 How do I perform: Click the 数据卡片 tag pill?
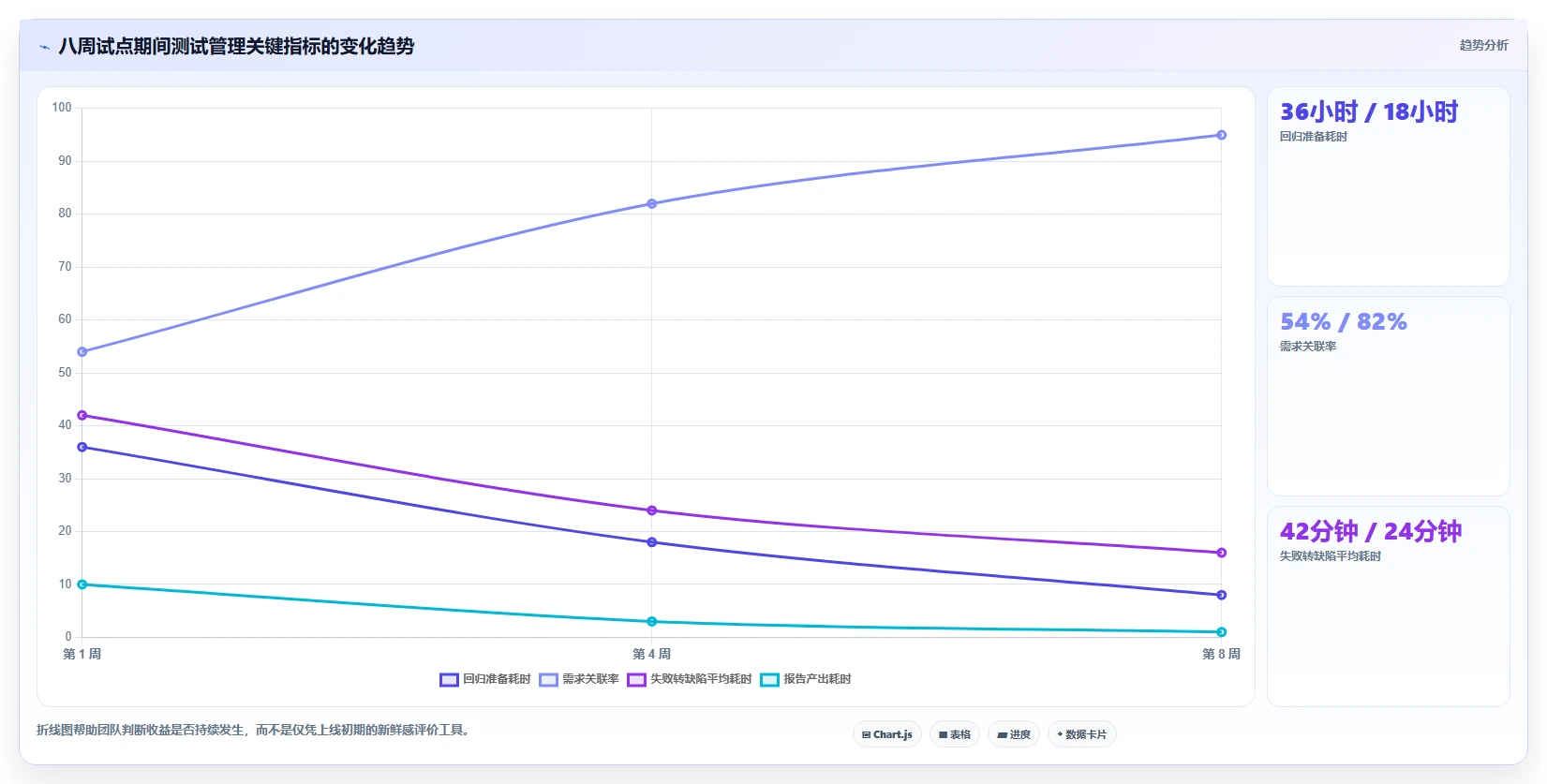point(1082,734)
